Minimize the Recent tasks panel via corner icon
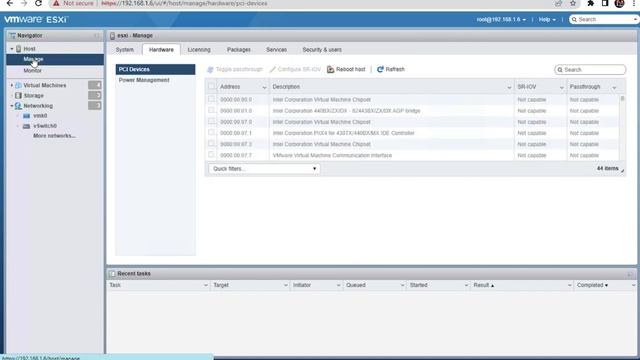Image resolution: width=640 pixels, height=360 pixels. [630, 274]
